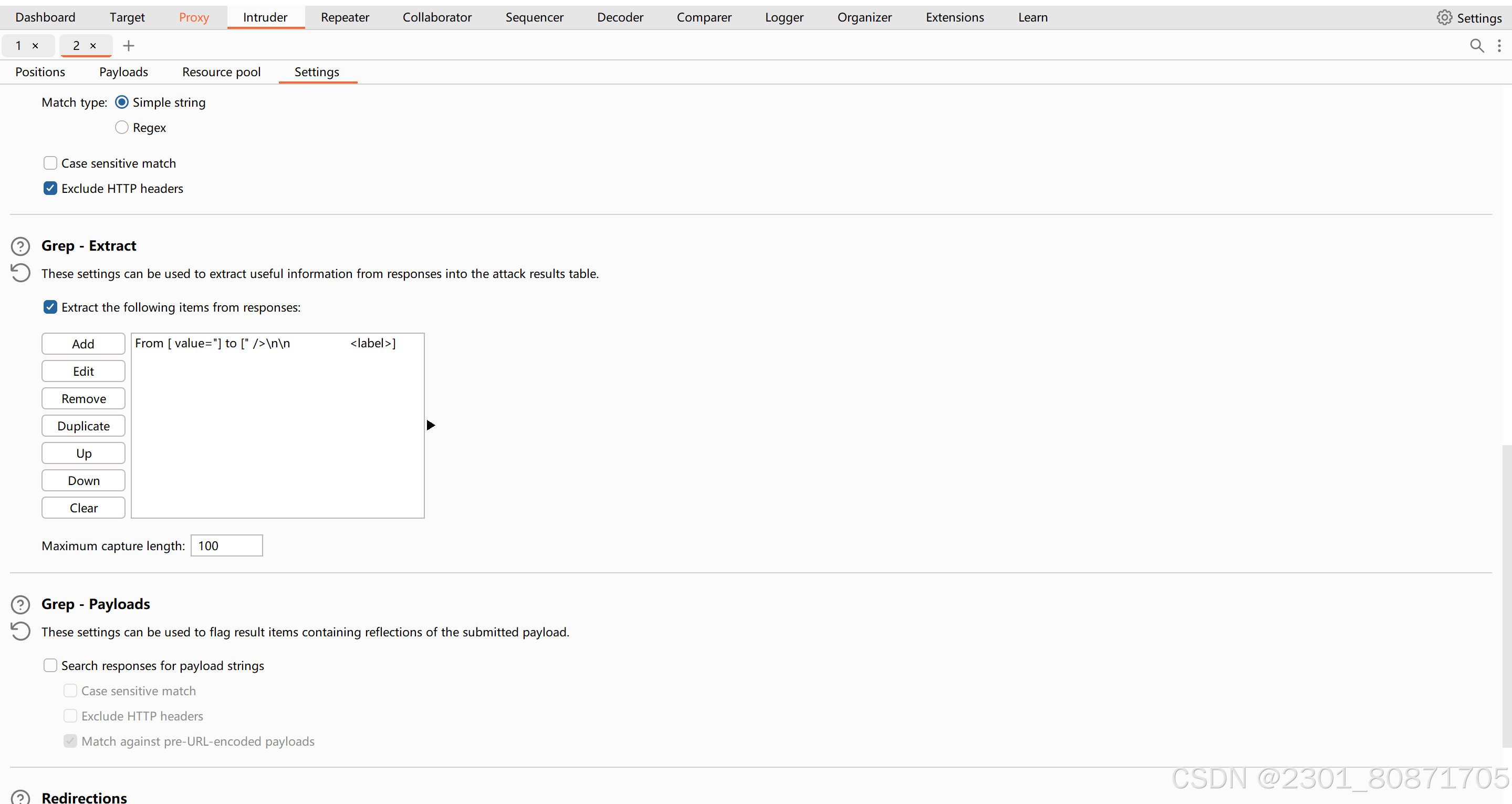Click the Duplicate button
The image size is (1512, 804).
[x=84, y=426]
